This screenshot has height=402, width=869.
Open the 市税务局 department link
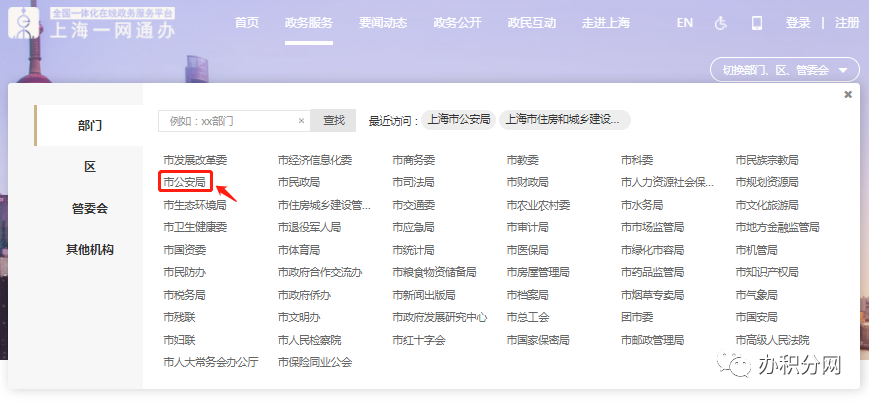coord(184,295)
